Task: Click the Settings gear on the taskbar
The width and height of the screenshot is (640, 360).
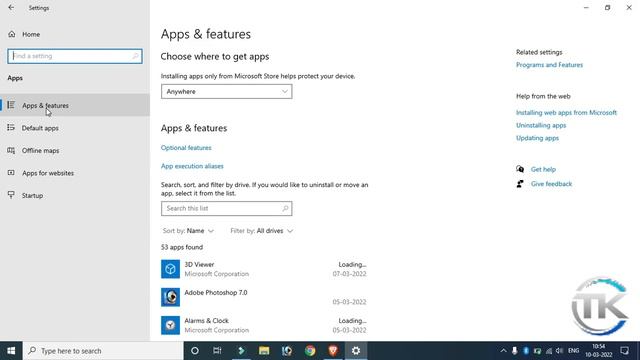Action: point(356,351)
